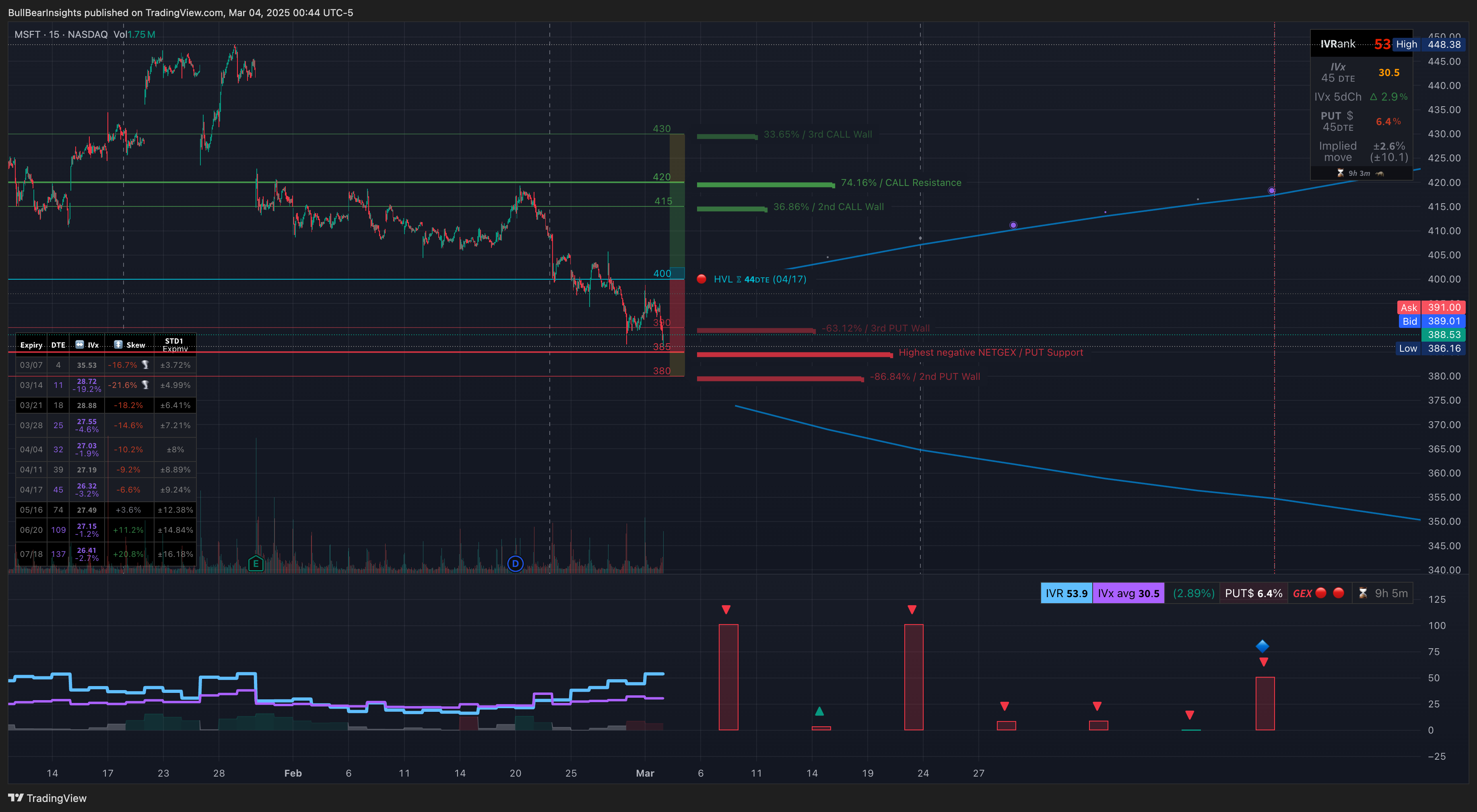This screenshot has height=812, width=1477.
Task: Click the 03/07 expiry cell
Action: click(31, 365)
